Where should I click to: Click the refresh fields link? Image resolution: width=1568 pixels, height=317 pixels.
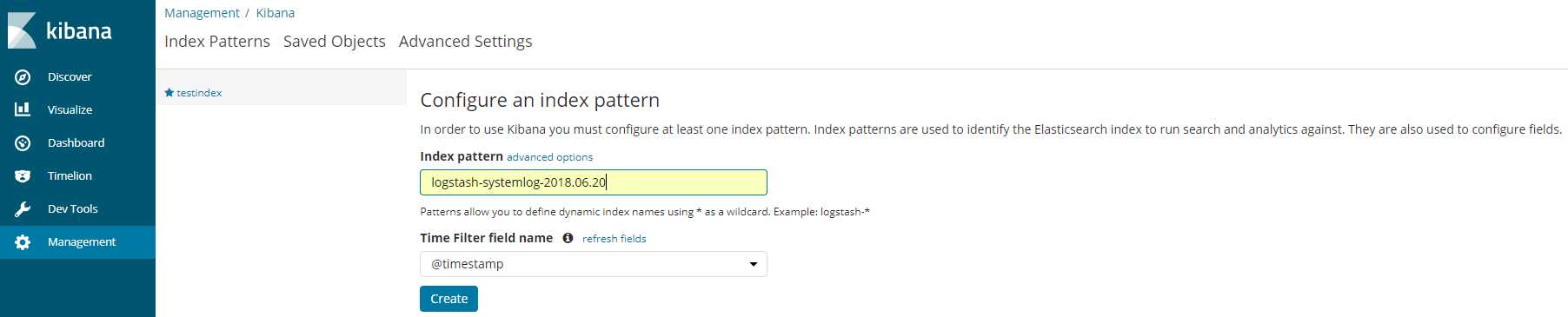(x=615, y=239)
